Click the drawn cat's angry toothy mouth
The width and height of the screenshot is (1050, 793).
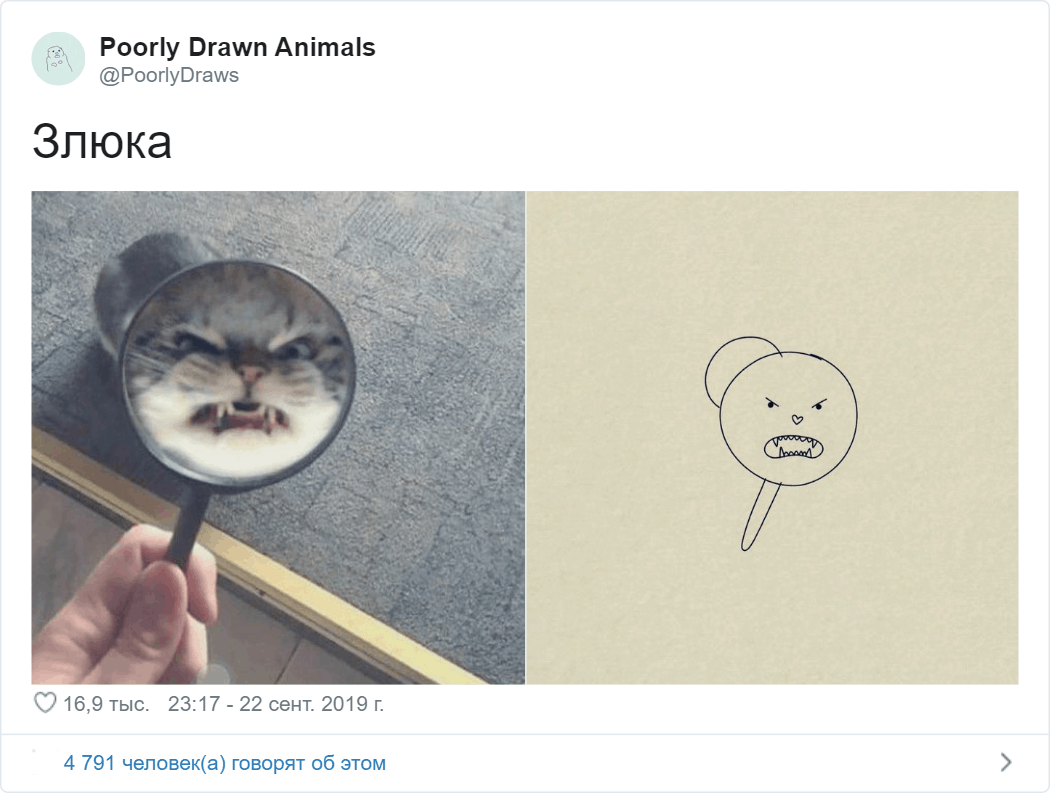(793, 447)
